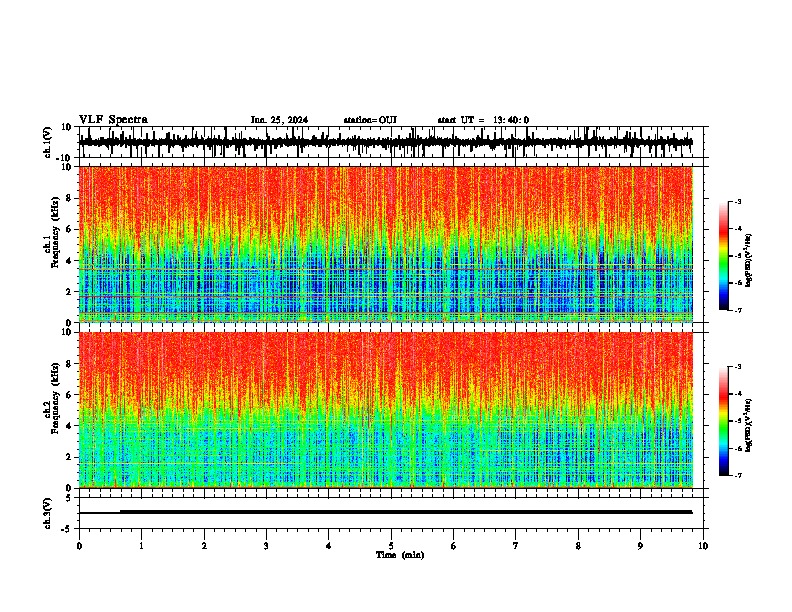792x612 pixels.
Task: Click the log(PSD) label beside ch.1 colorbar
Action: (749, 261)
